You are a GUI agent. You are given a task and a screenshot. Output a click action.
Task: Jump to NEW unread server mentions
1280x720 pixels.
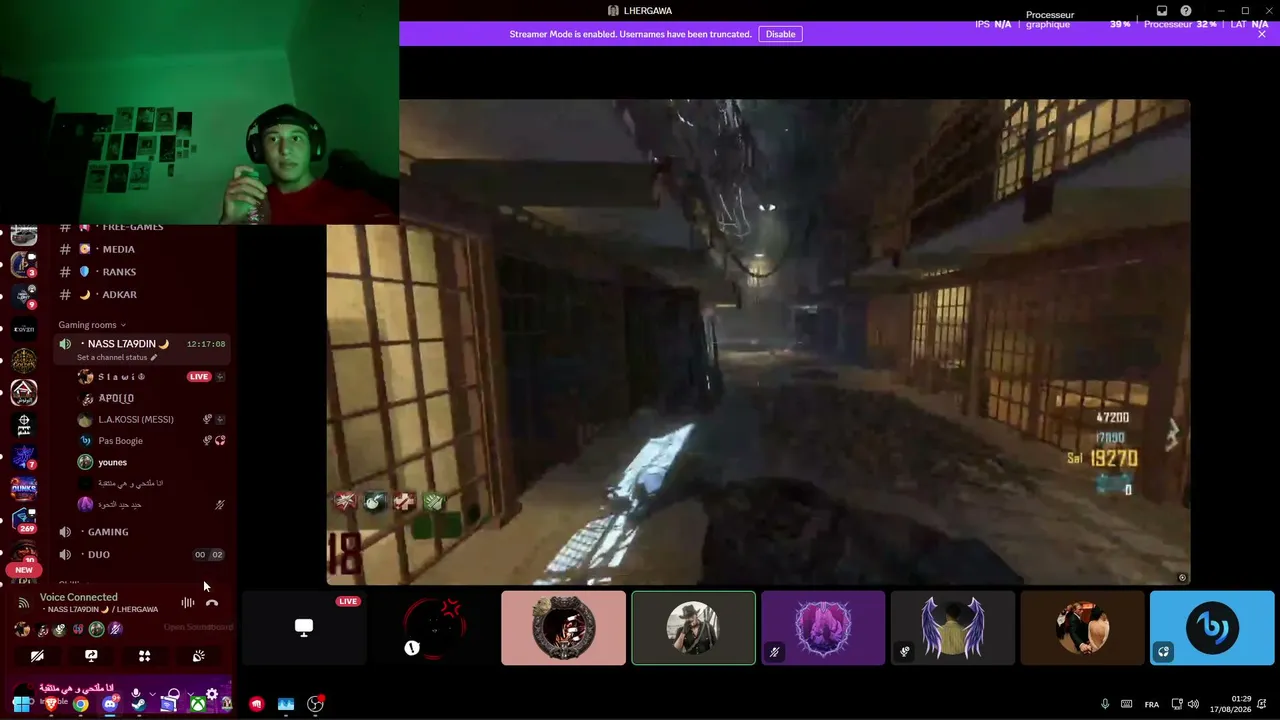pos(24,570)
